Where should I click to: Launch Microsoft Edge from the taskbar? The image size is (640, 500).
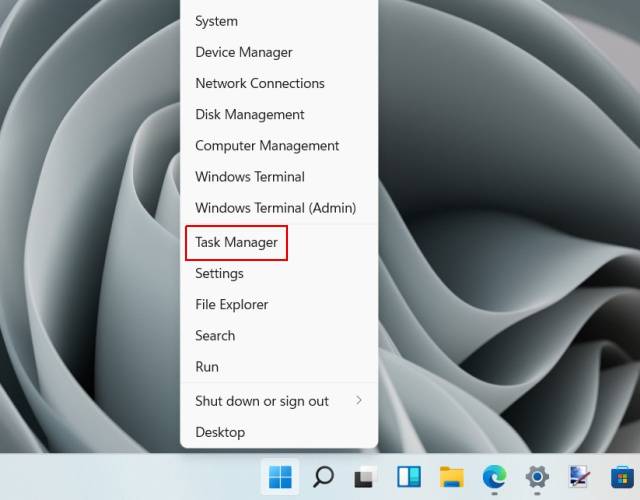click(494, 477)
